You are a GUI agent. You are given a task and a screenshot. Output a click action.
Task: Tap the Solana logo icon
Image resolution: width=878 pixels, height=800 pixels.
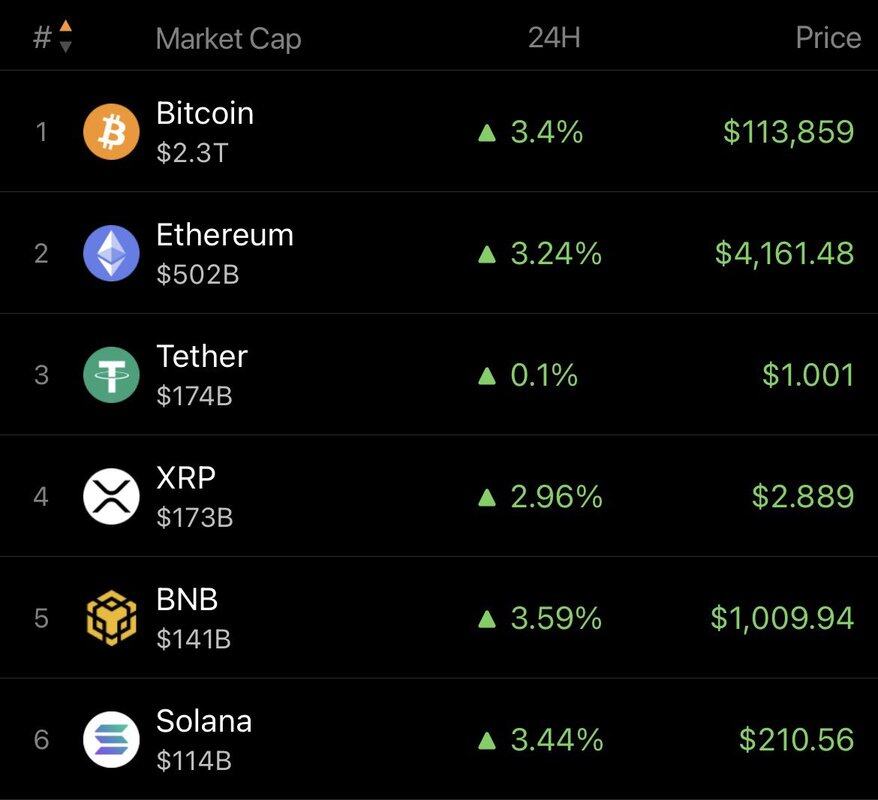(111, 740)
